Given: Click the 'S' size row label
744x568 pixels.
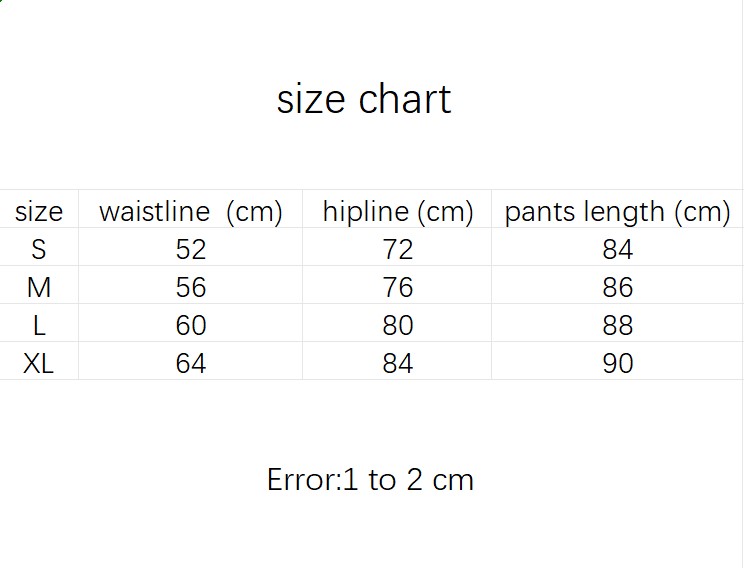Looking at the screenshot, I should click(x=39, y=249).
